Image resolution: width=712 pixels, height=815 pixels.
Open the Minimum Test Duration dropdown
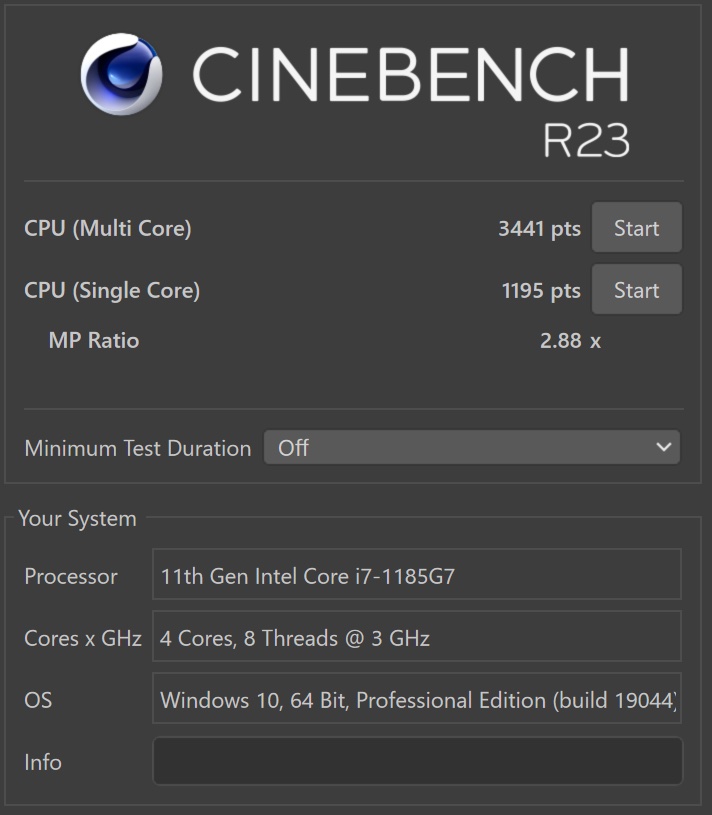(x=472, y=447)
